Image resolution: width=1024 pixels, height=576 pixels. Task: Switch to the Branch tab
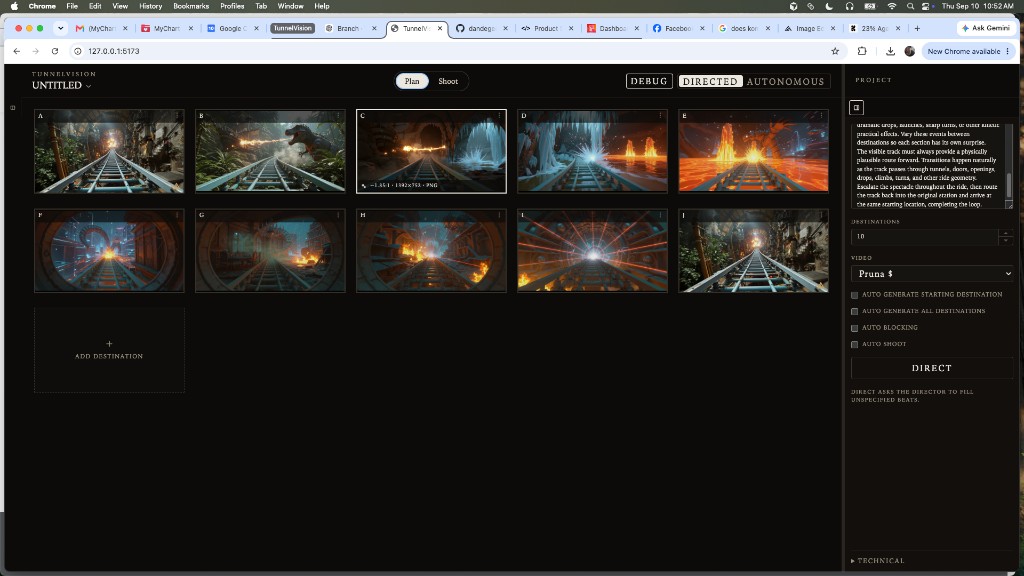tap(351, 28)
